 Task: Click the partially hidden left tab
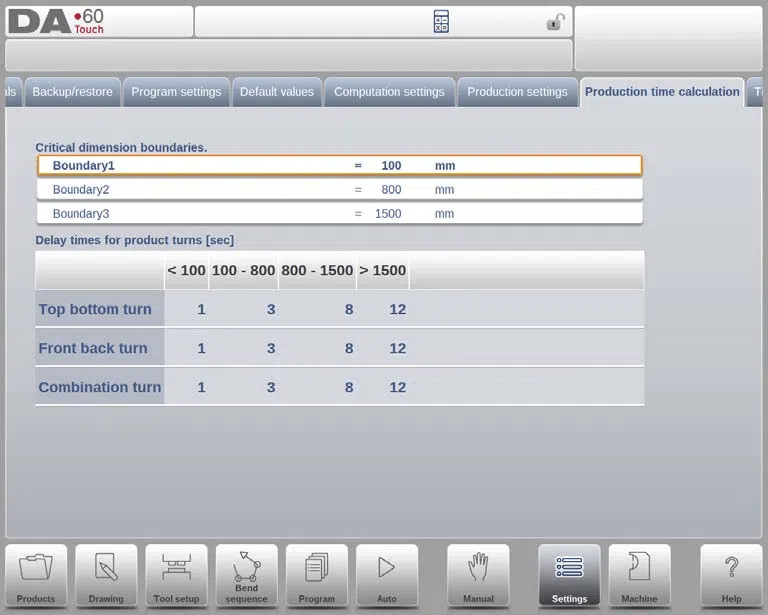pyautogui.click(x=13, y=92)
